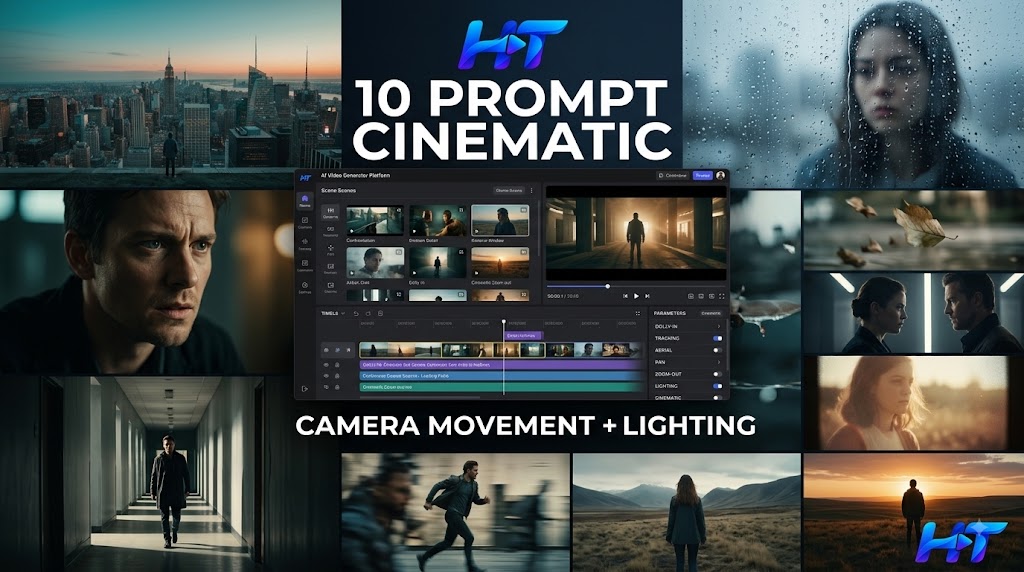Skip to previous frame in preview player
This screenshot has width=1024, height=572.
625,296
